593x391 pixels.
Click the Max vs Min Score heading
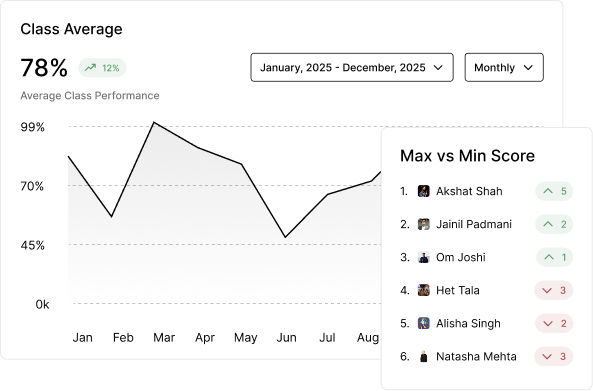[x=467, y=156]
